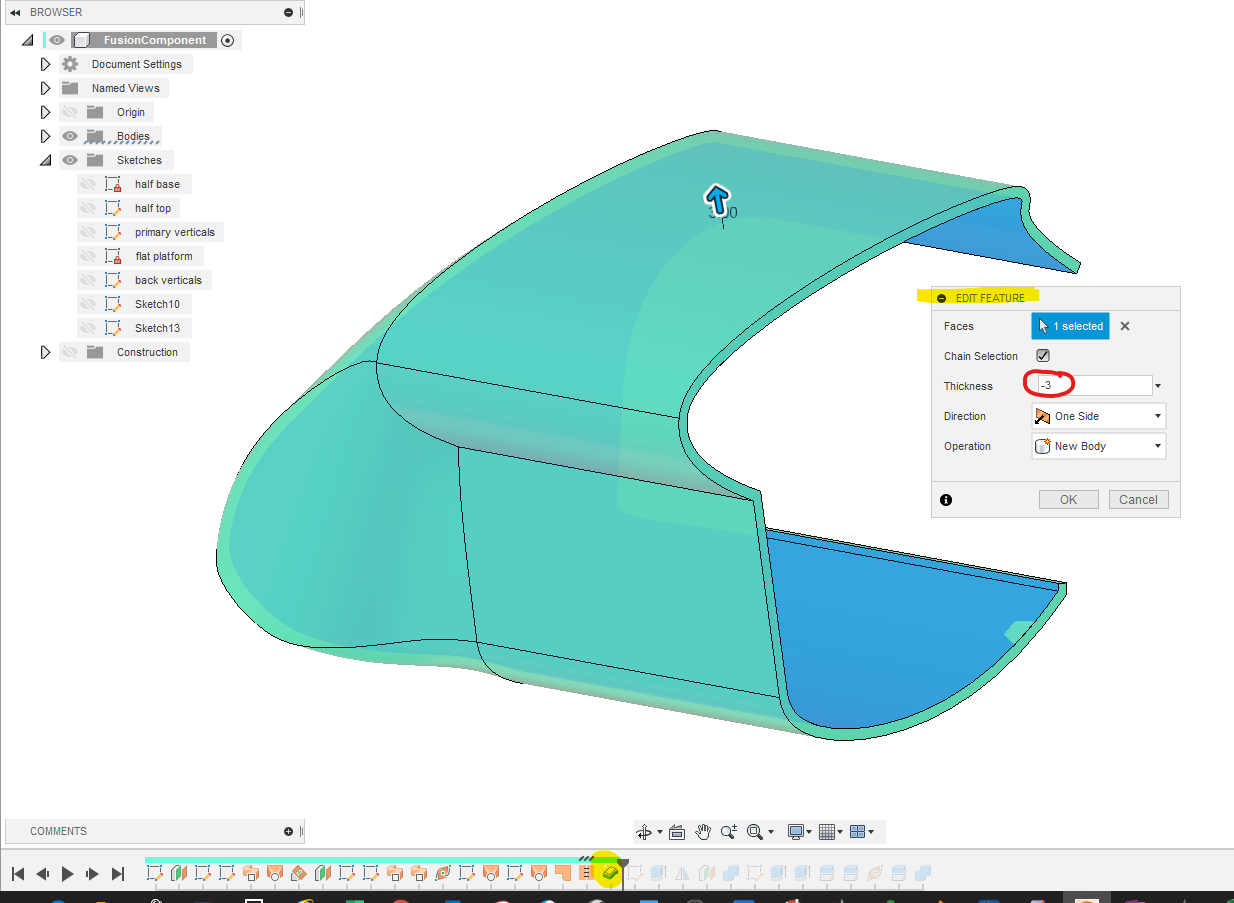Activate the Orbit tool
This screenshot has width=1234, height=903.
coord(645,831)
